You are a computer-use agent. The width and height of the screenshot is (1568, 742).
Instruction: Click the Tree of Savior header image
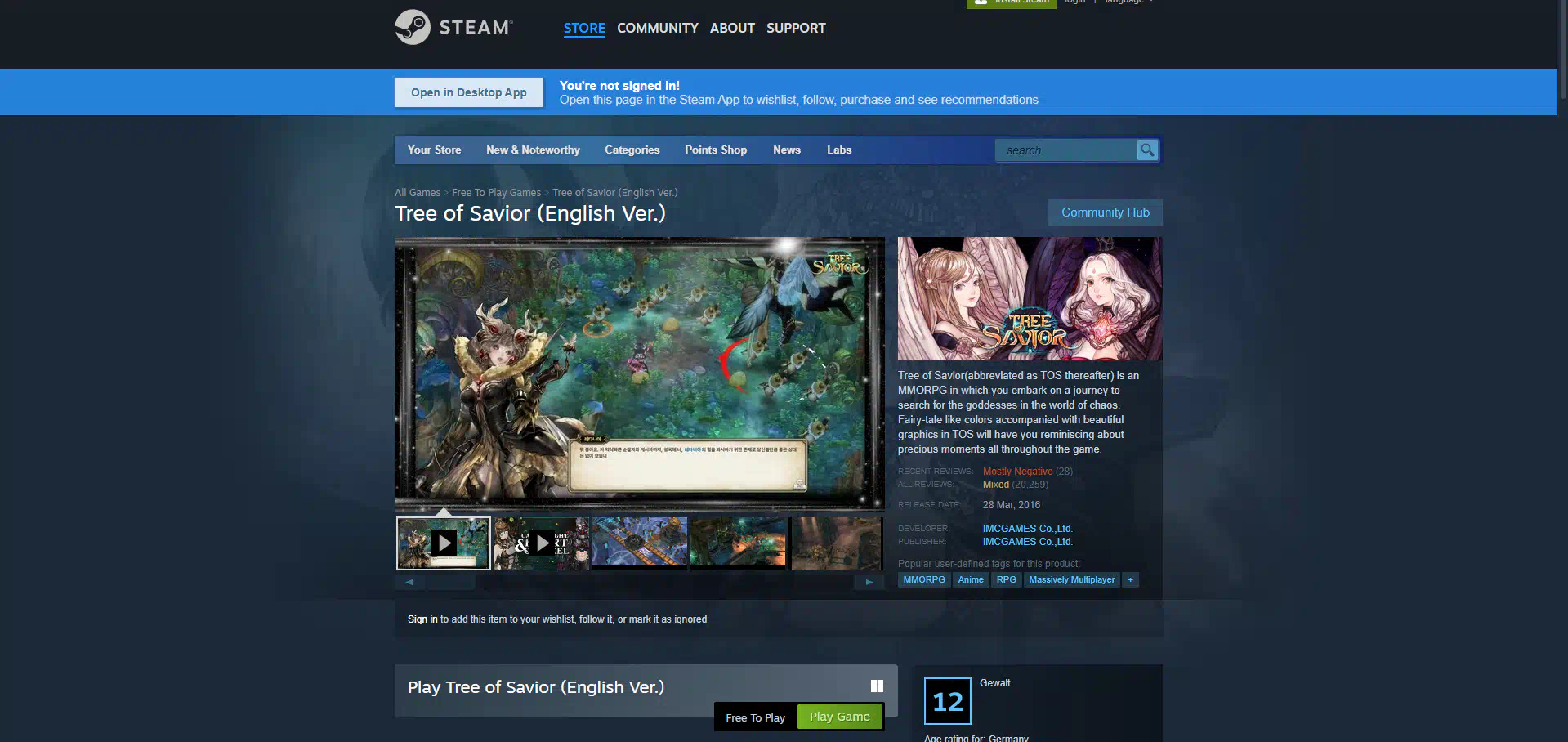[1030, 299]
